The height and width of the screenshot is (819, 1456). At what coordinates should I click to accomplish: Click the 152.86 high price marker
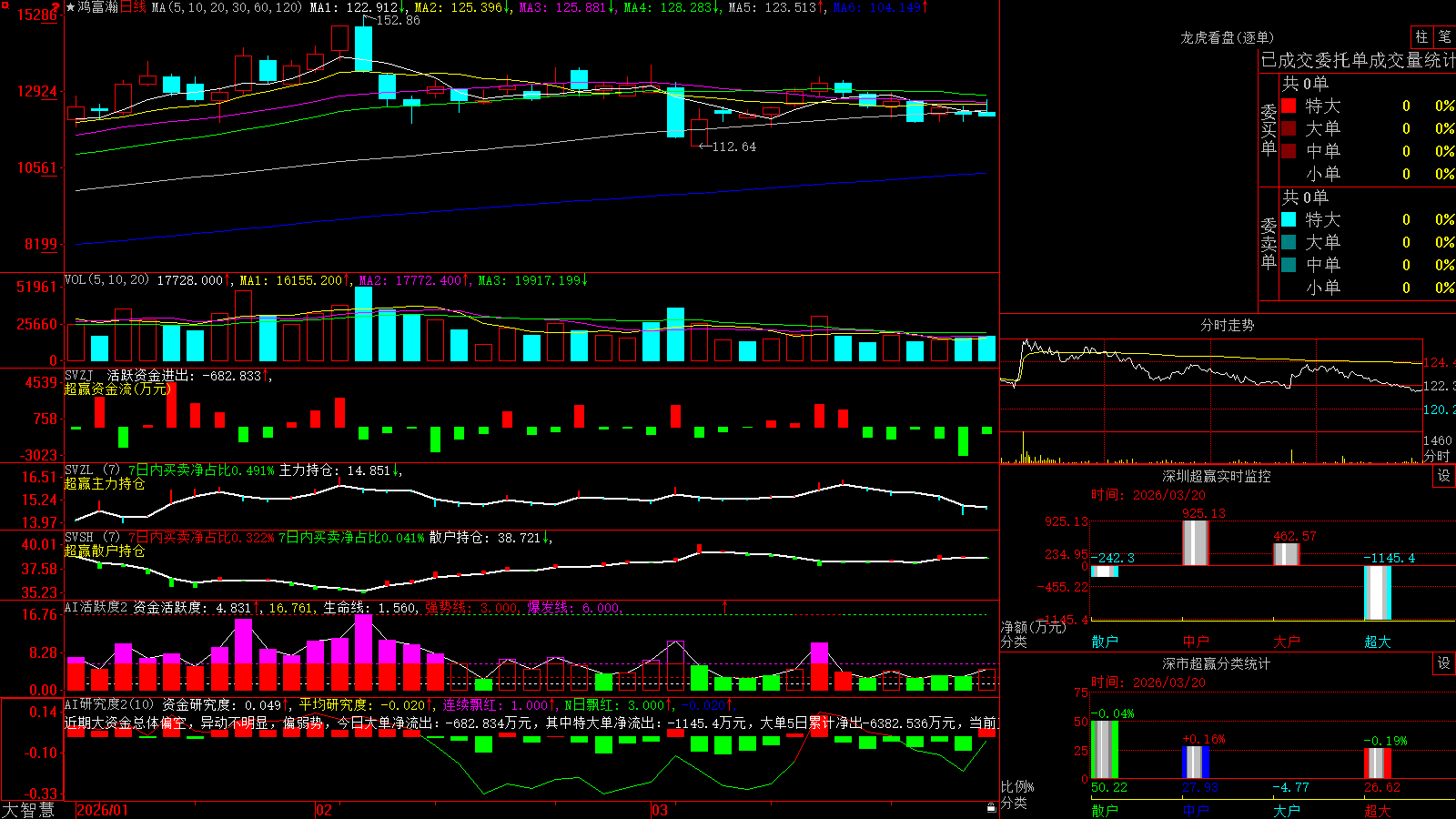coord(398,20)
